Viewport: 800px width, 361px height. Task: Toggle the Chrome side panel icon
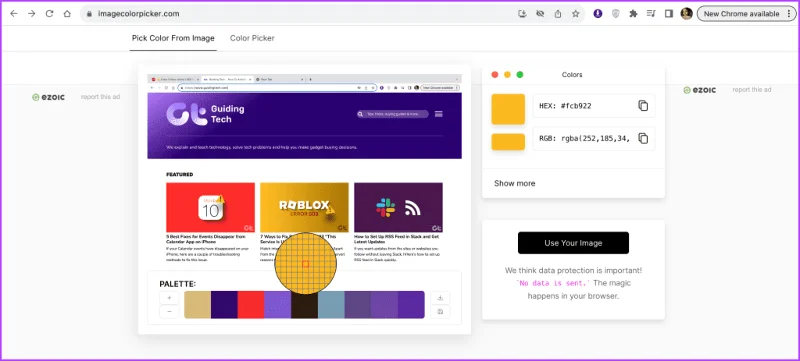coord(669,14)
